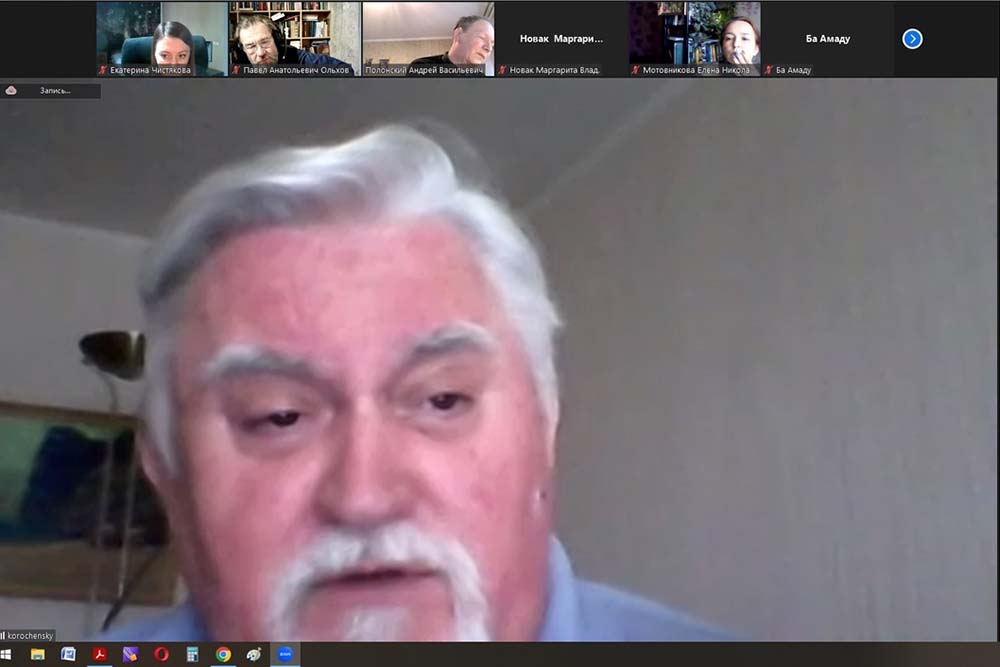
Task: Open File Explorer from taskbar
Action: point(38,655)
